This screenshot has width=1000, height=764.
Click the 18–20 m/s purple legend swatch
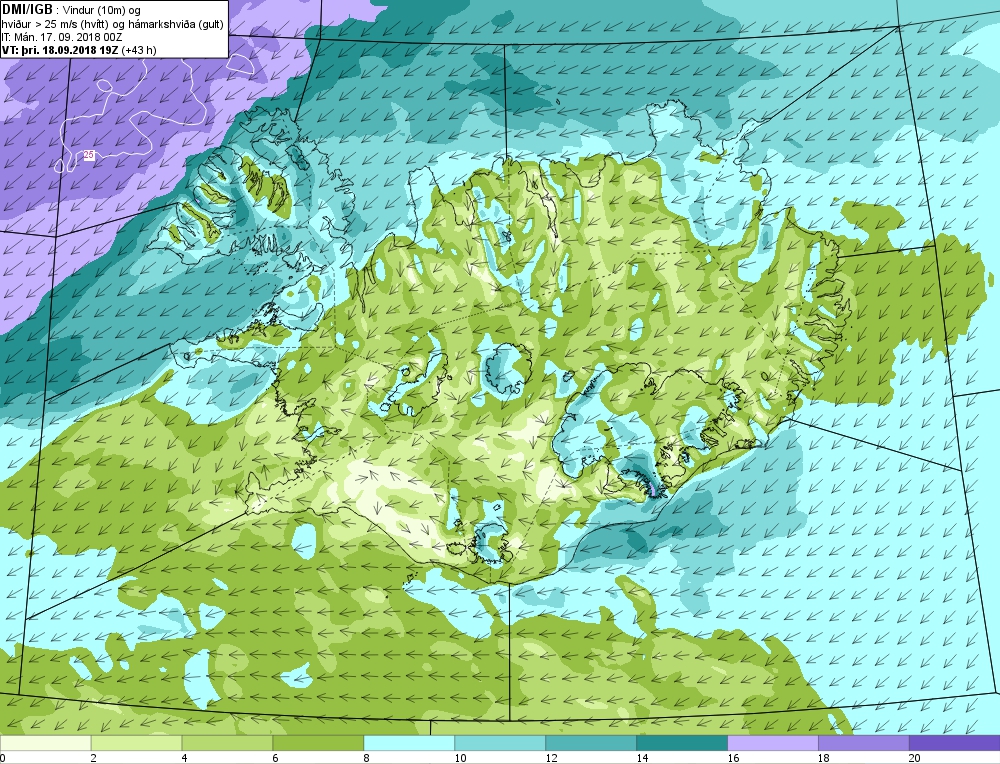tap(864, 743)
